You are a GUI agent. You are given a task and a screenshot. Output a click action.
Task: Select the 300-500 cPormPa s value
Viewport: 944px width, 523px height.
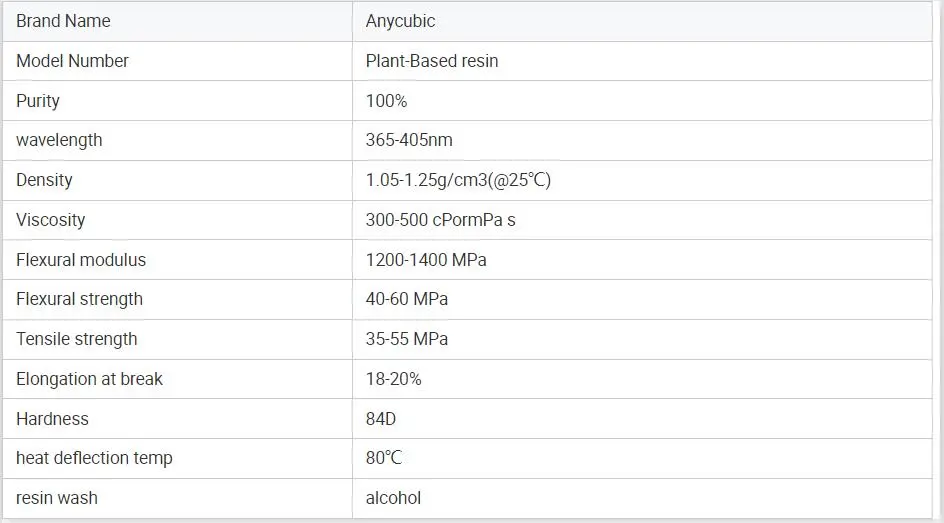pyautogui.click(x=440, y=220)
